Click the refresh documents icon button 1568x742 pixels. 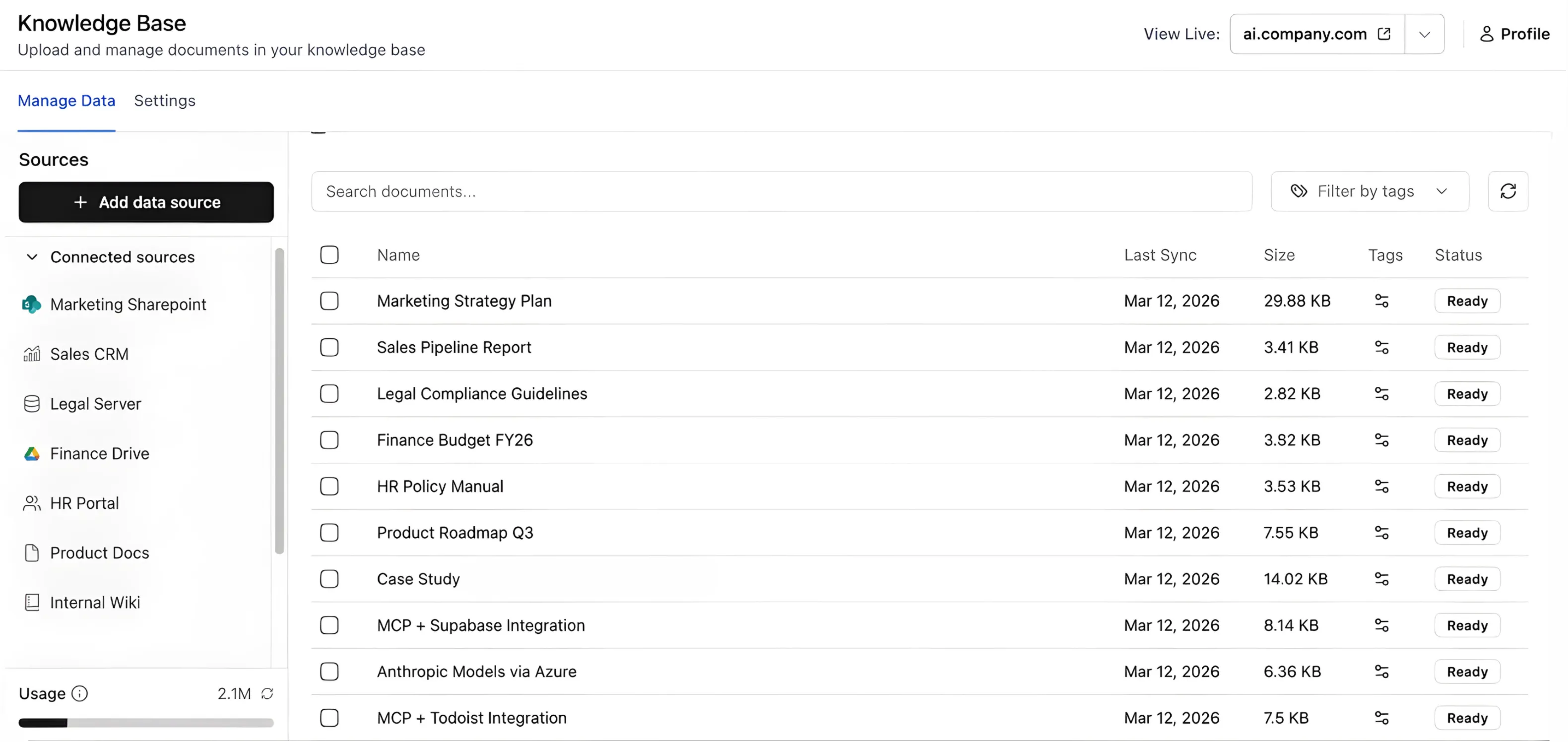(1507, 191)
